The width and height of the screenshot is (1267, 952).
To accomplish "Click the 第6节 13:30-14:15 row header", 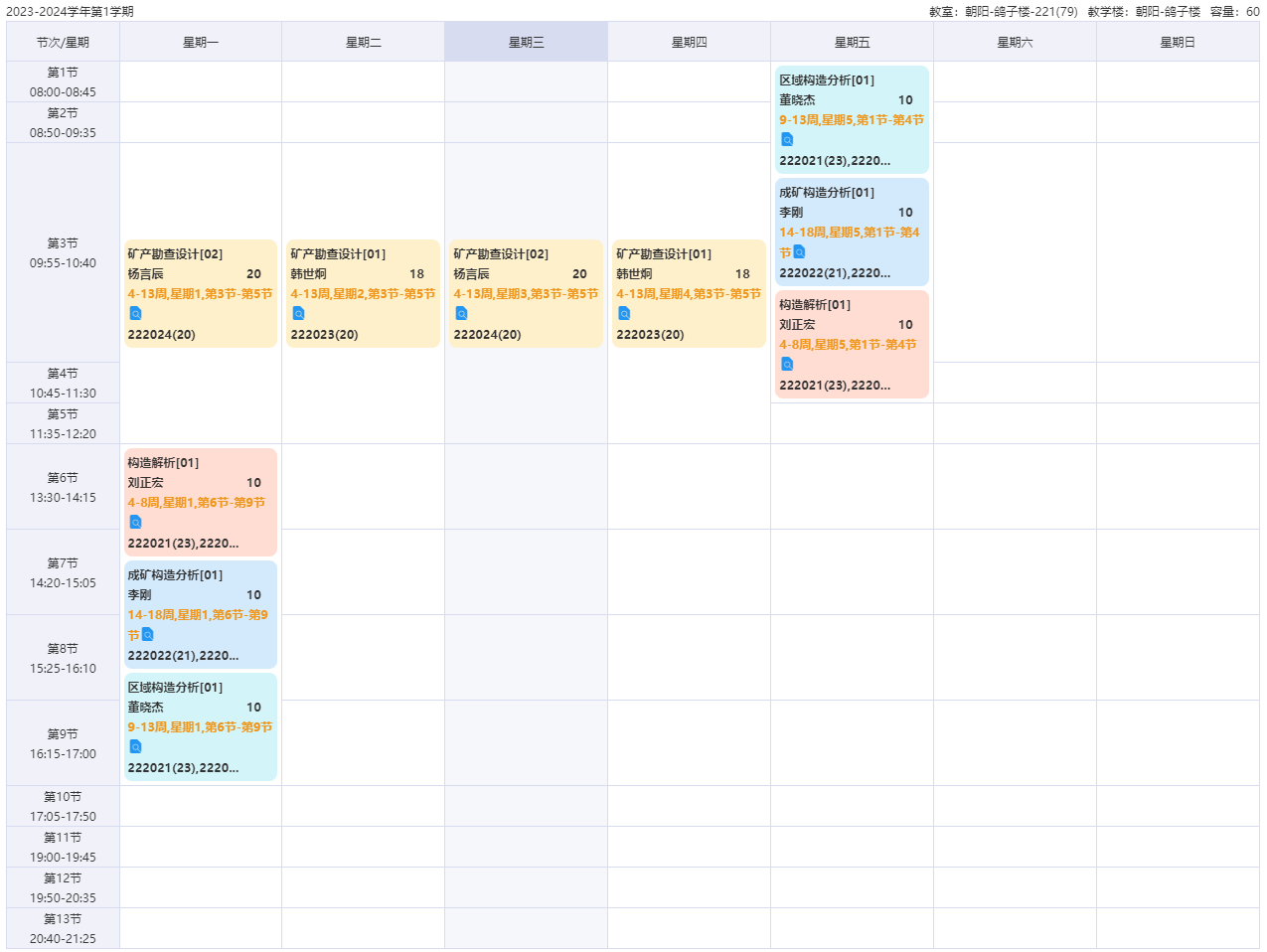I will [x=63, y=487].
